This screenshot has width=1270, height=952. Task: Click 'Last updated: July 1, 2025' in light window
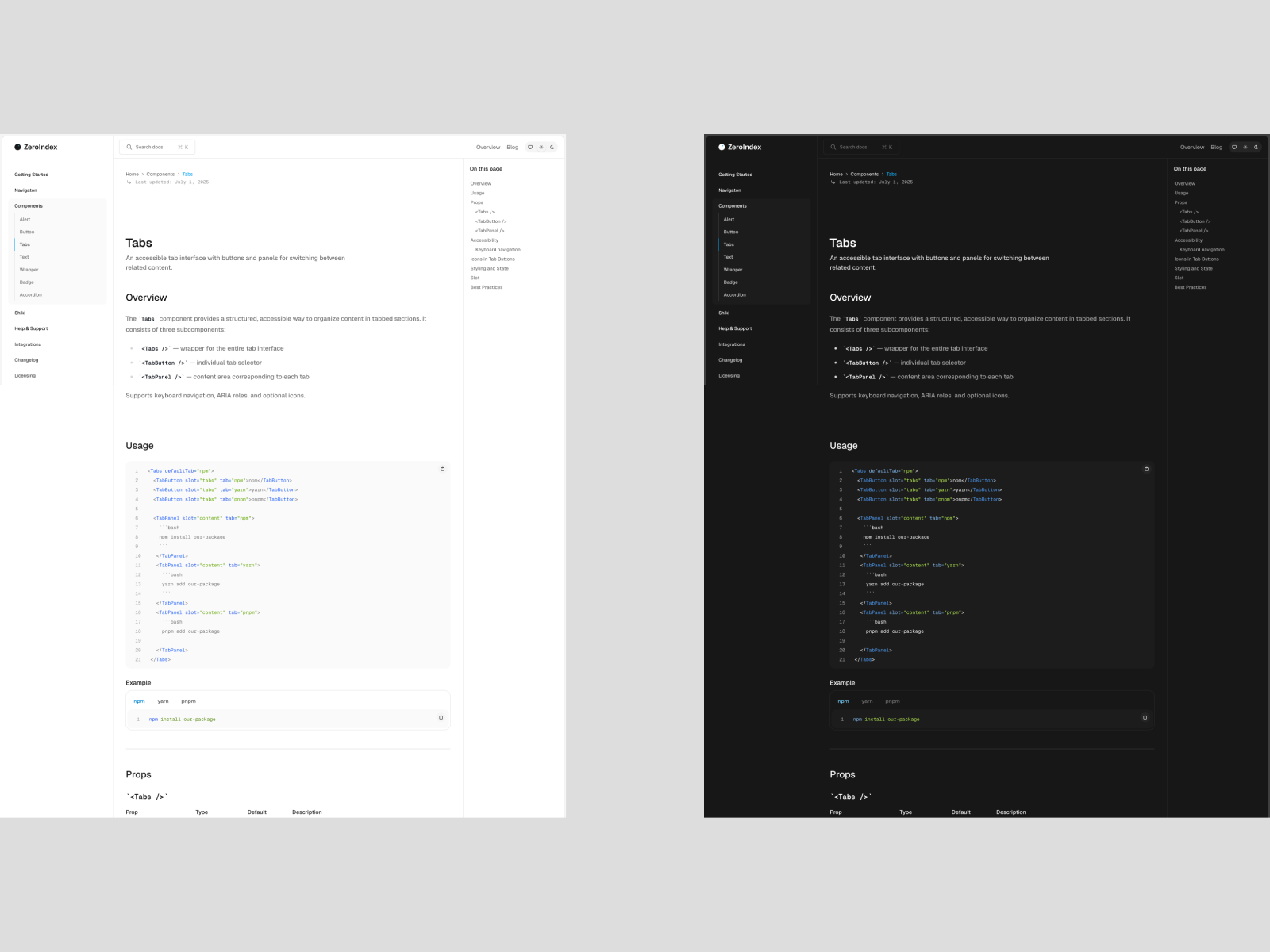click(171, 182)
